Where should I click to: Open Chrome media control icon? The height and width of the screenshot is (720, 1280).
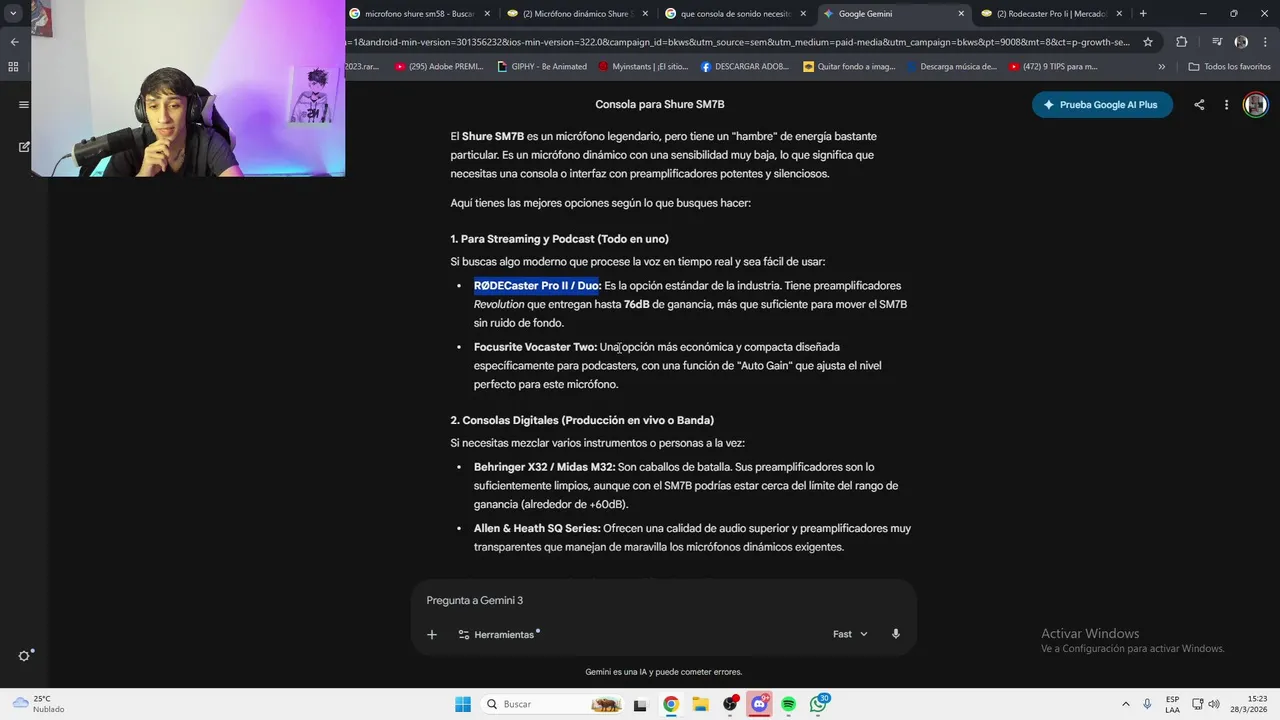[x=1216, y=42]
